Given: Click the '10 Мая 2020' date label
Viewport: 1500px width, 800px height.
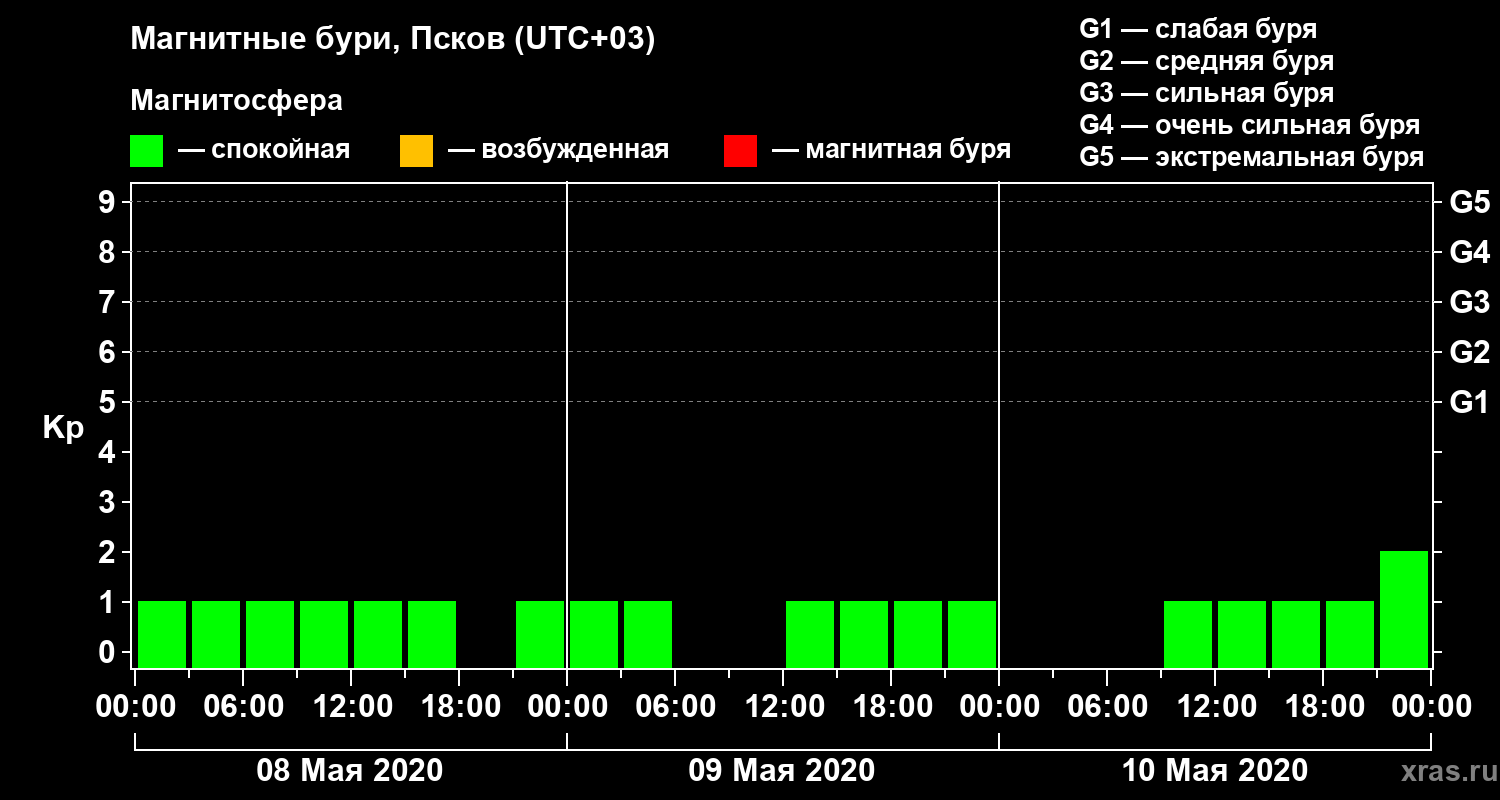Looking at the screenshot, I should 1214,771.
